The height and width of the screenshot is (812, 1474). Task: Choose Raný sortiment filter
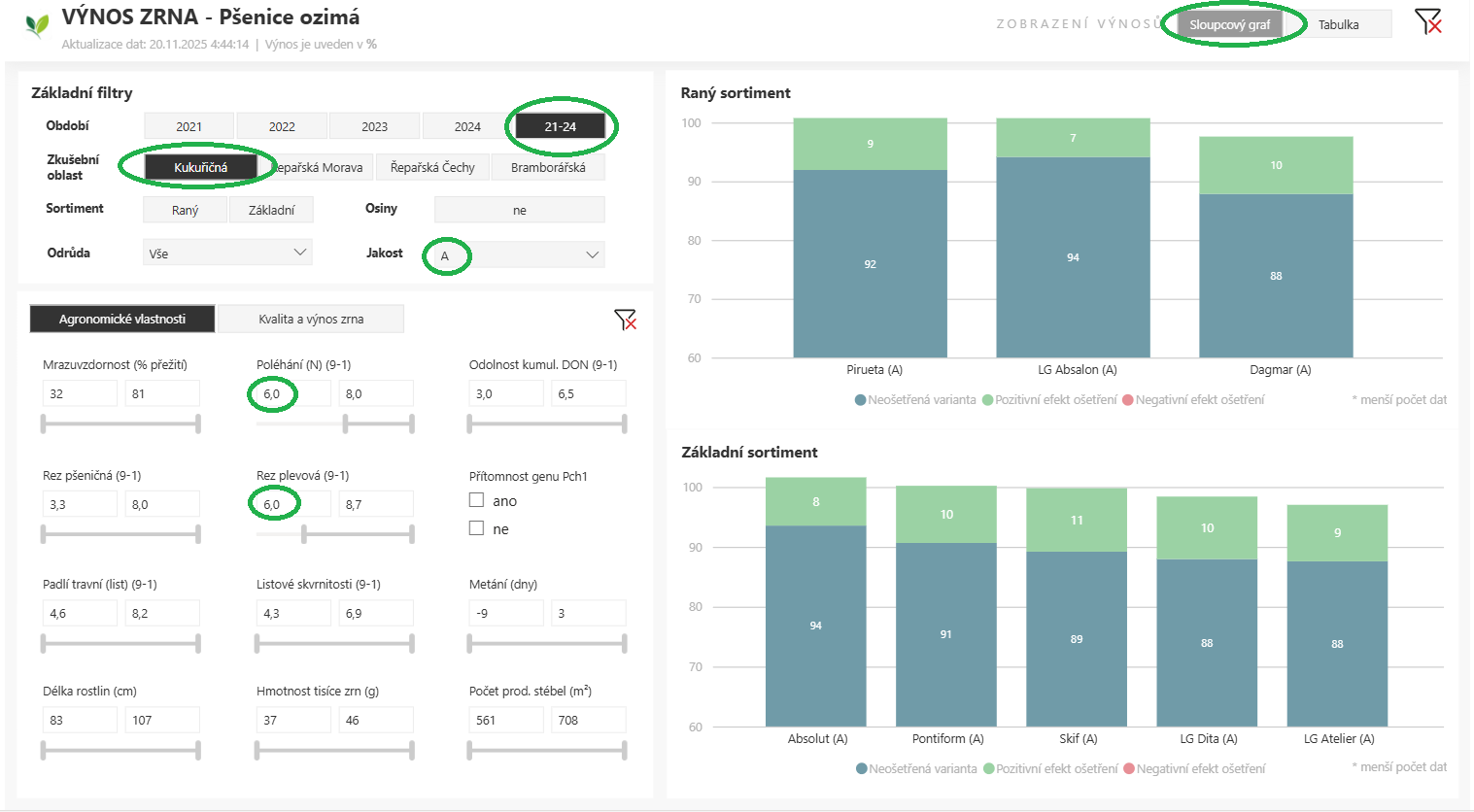(x=185, y=210)
